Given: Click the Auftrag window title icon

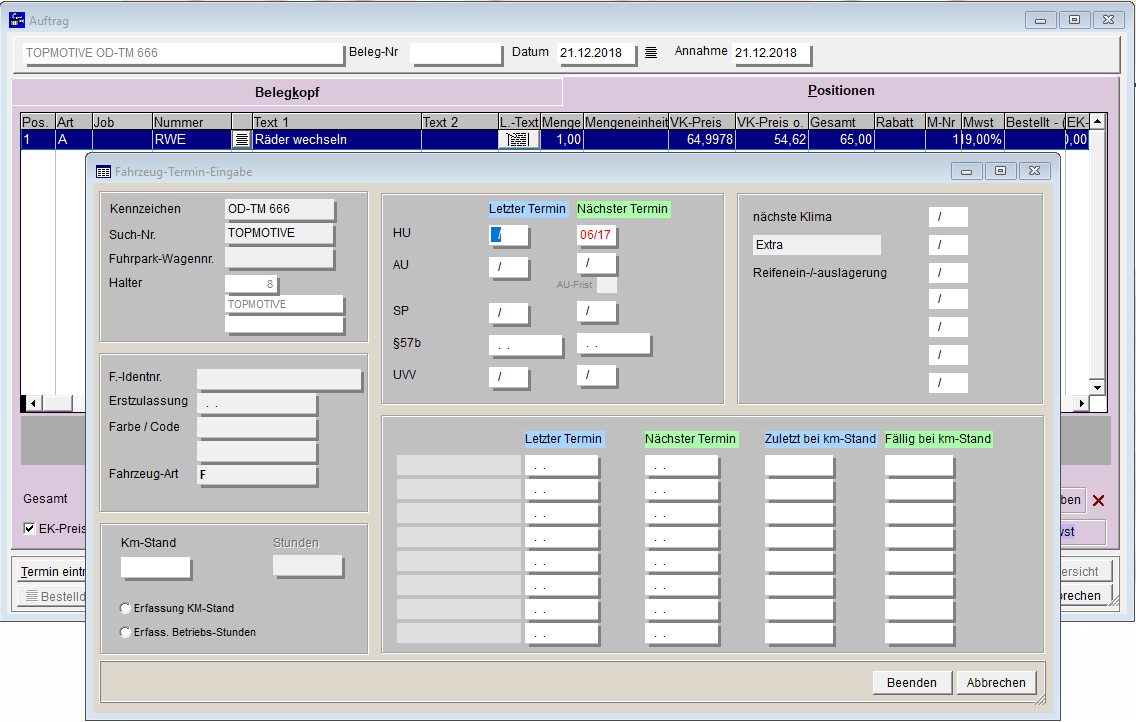Looking at the screenshot, I should (x=17, y=20).
